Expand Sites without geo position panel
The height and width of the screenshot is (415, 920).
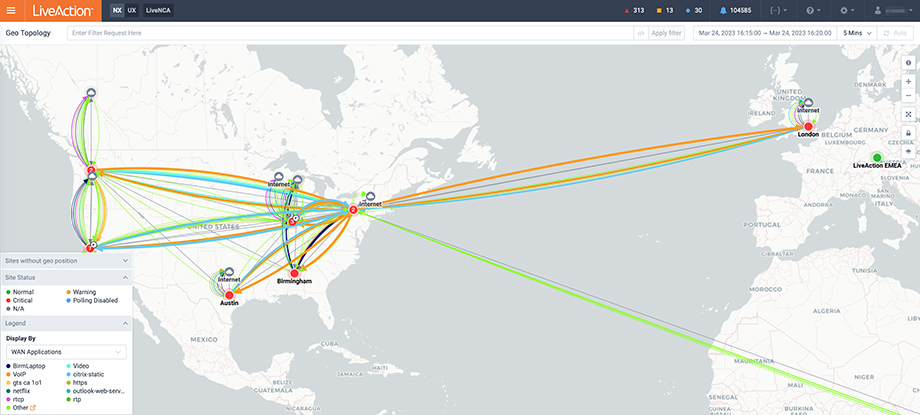point(66,260)
